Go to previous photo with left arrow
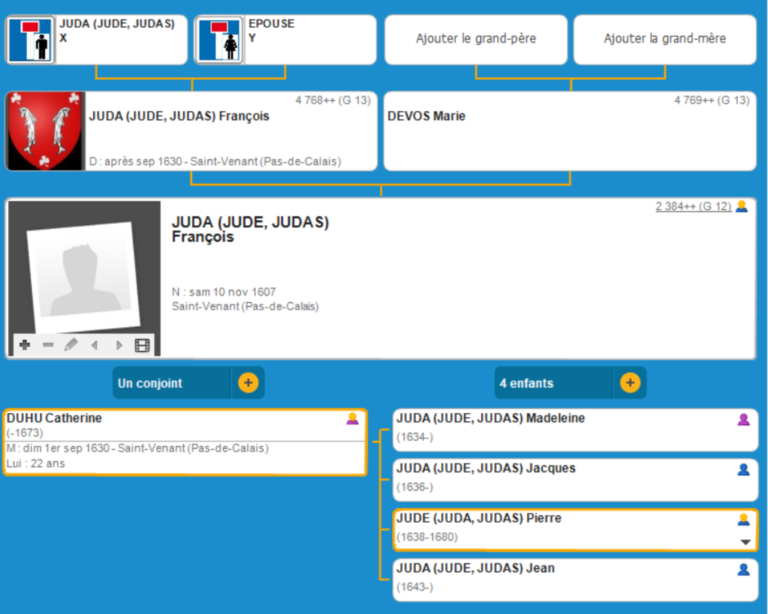Screen dimensions: 768x614 click(x=95, y=345)
